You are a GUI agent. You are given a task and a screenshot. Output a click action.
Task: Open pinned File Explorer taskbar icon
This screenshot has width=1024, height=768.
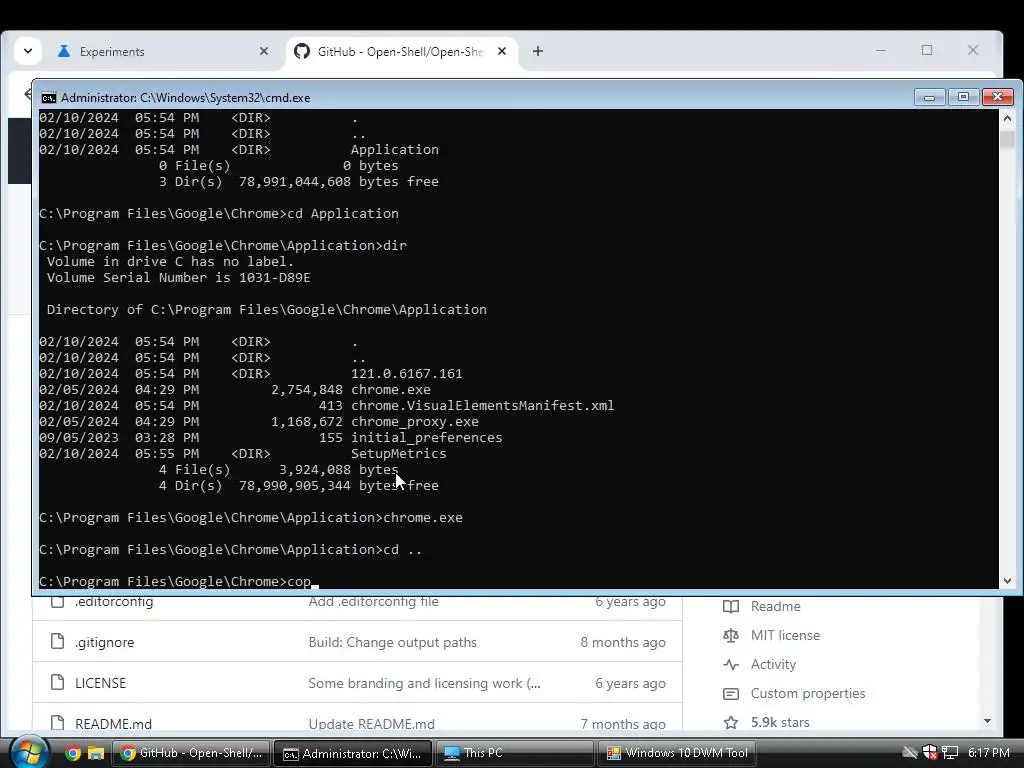96,753
